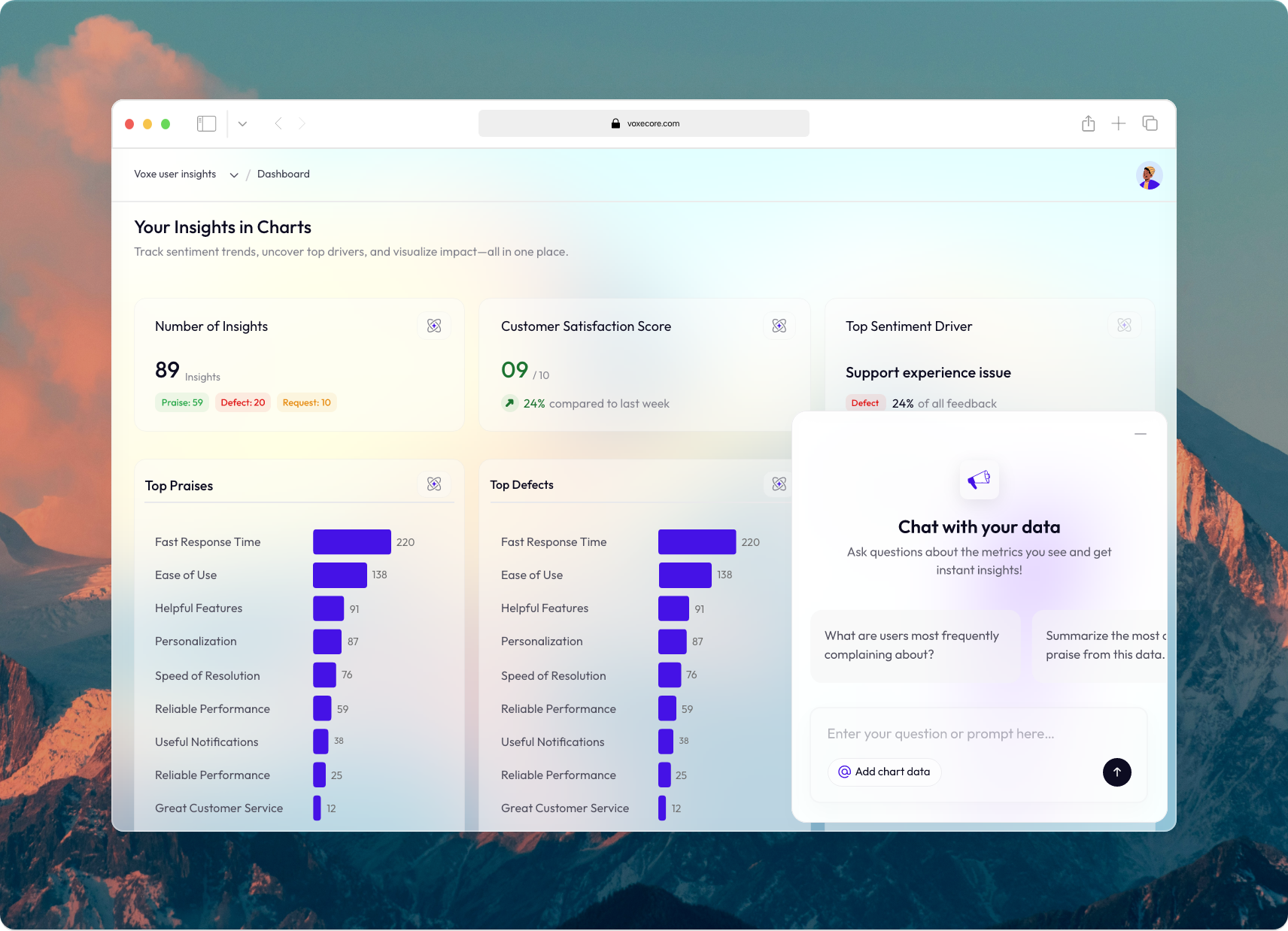The height and width of the screenshot is (931, 1288).
Task: Open the AI icon on Customer Satisfaction Score card
Action: (x=779, y=326)
